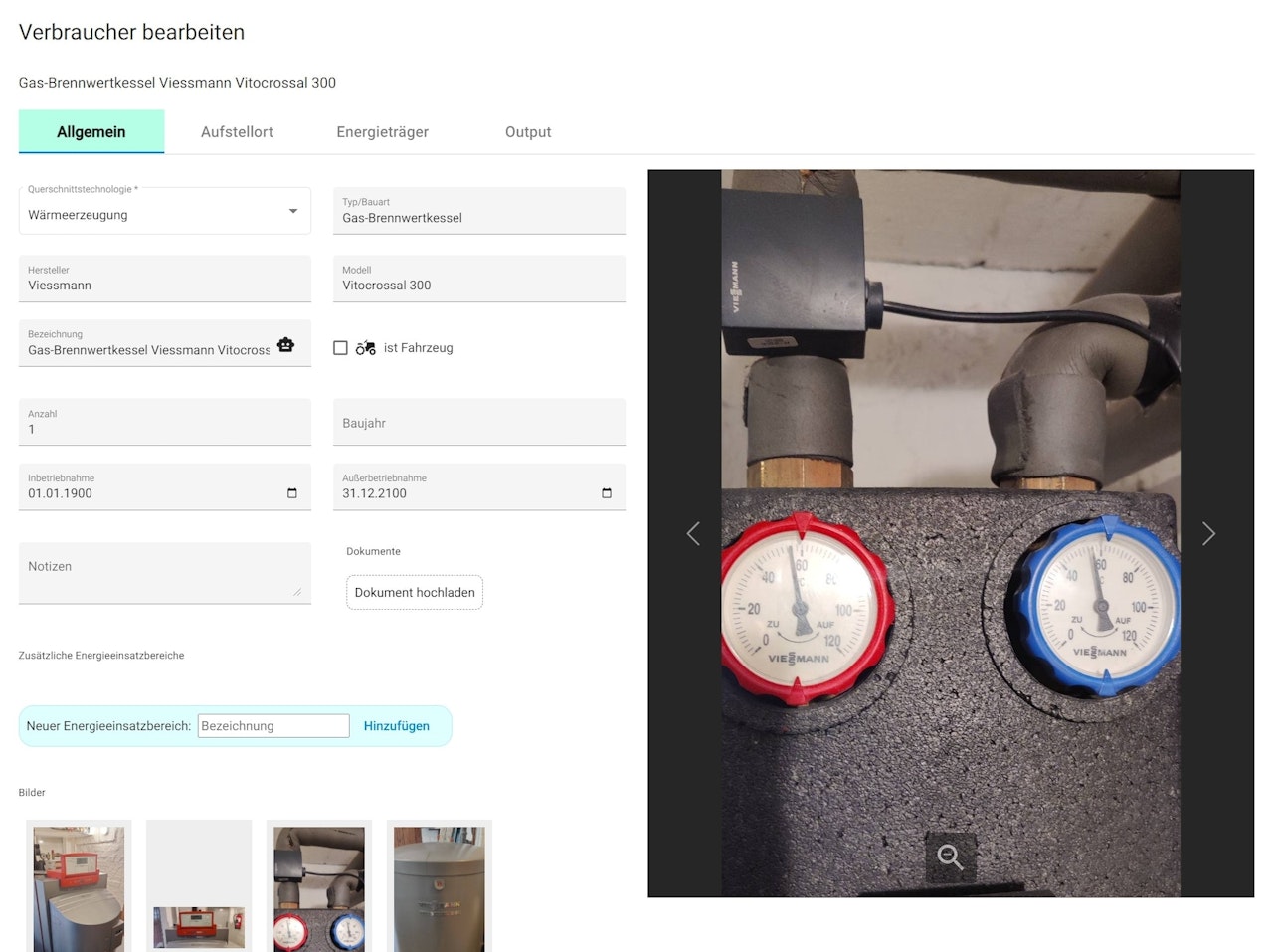Screen dimensions: 1273x952
Task: Click the magnifier zoom icon on photo
Action: (x=951, y=857)
